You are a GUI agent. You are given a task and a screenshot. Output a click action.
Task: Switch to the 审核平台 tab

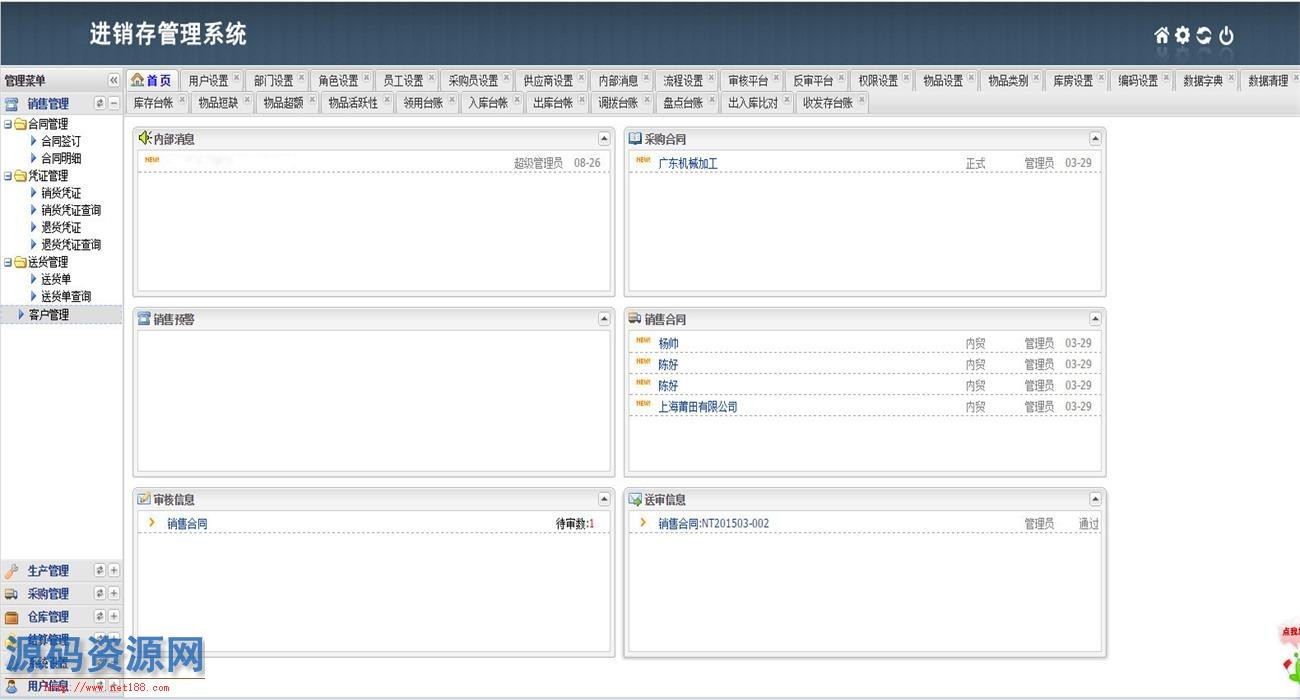[x=748, y=81]
